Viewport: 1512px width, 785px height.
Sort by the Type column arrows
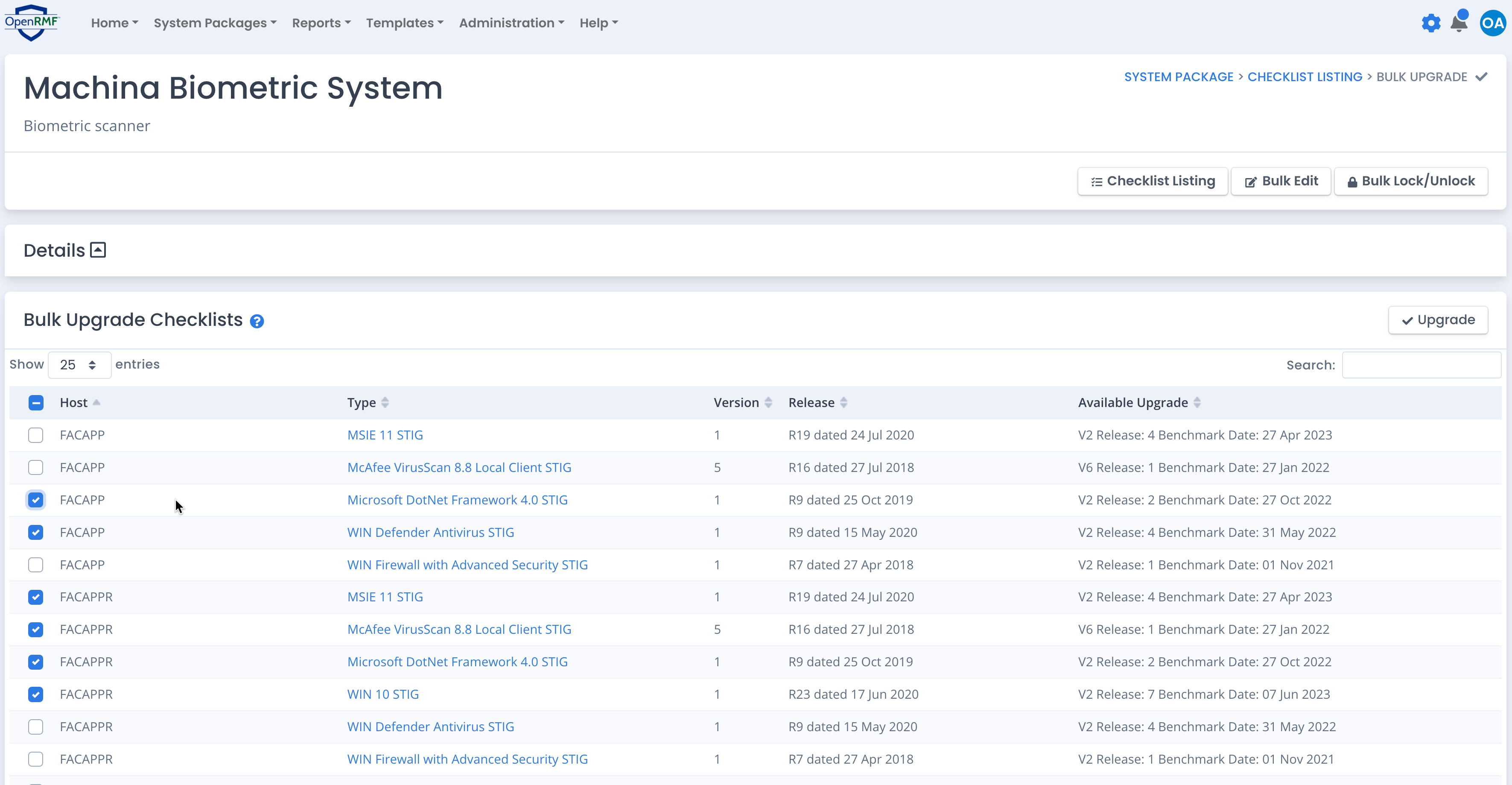tap(385, 403)
